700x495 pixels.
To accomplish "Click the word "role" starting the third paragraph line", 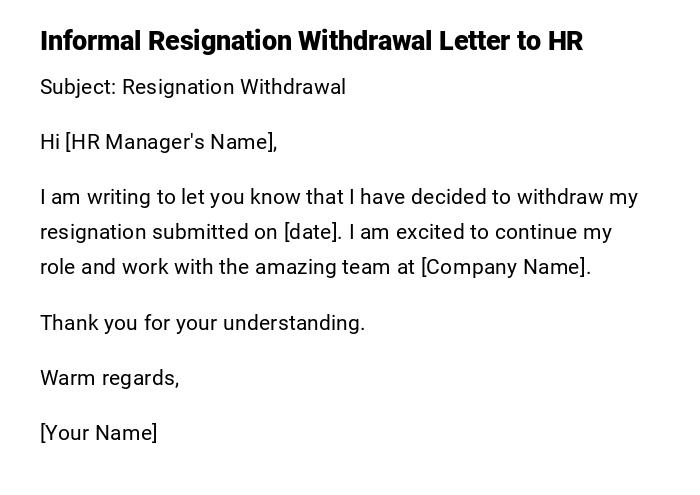I will coord(58,267).
